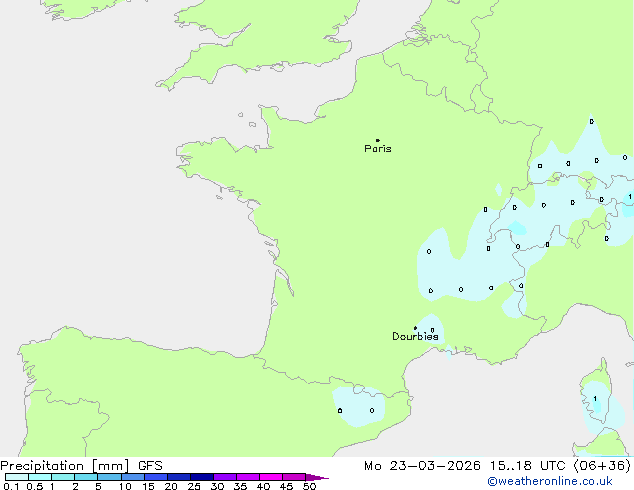Screen dimensions: 634x490
Task: Click the '0.1' legend scale label
Action: pyautogui.click(x=11, y=486)
